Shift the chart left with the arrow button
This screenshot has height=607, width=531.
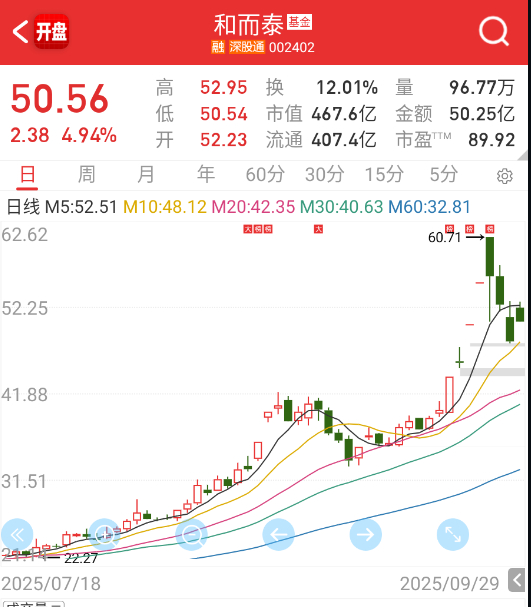(x=279, y=535)
